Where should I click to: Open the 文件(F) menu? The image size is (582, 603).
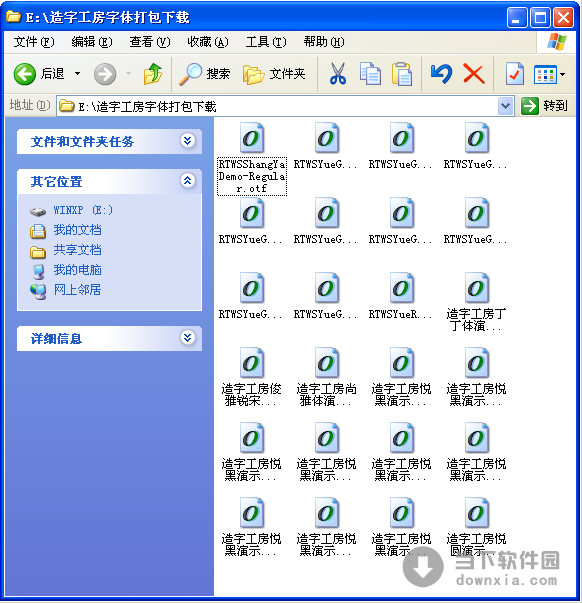pyautogui.click(x=34, y=42)
